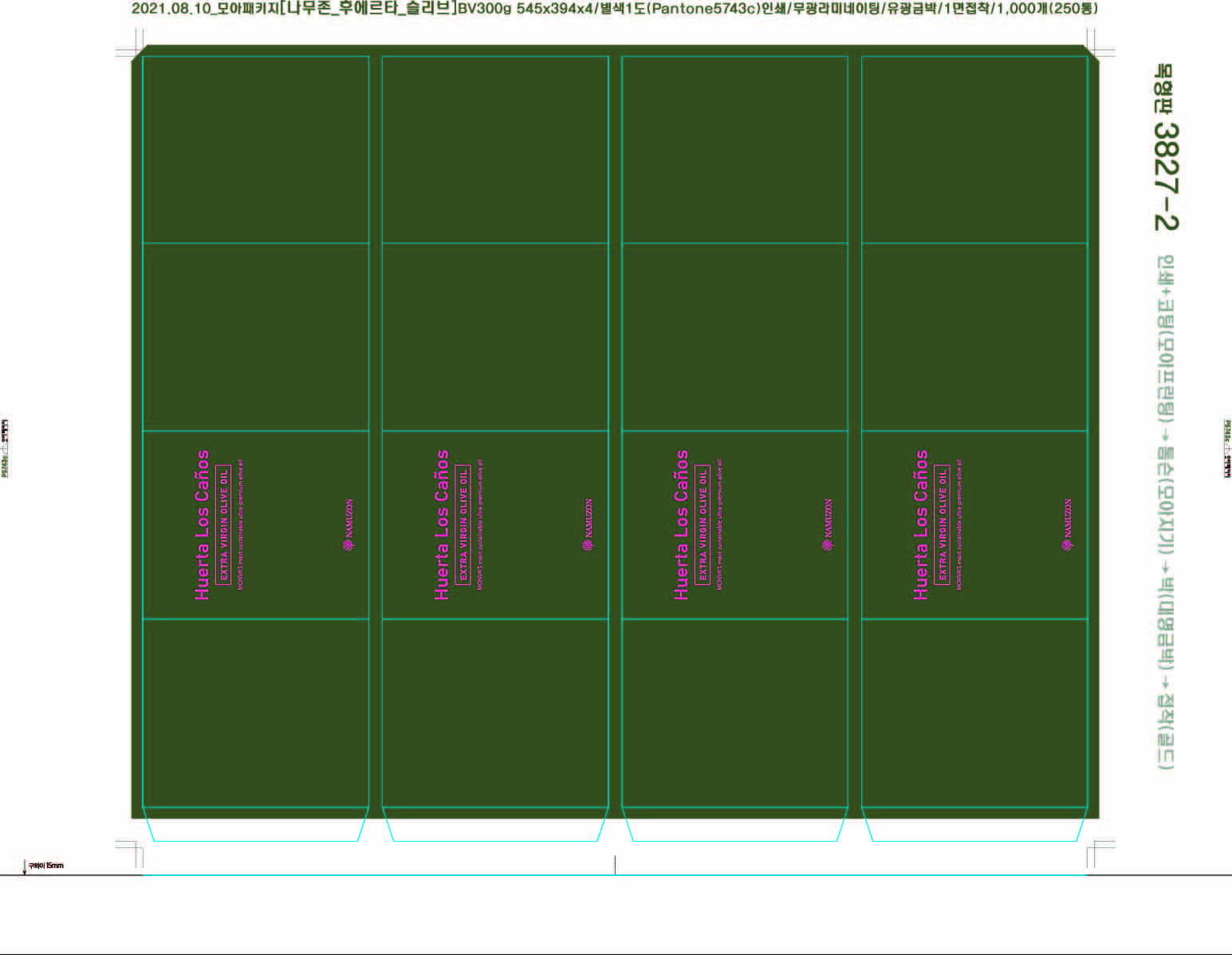Click the 목형판 3827-2 die number label
The width and height of the screenshot is (1232, 955).
[x=1164, y=148]
